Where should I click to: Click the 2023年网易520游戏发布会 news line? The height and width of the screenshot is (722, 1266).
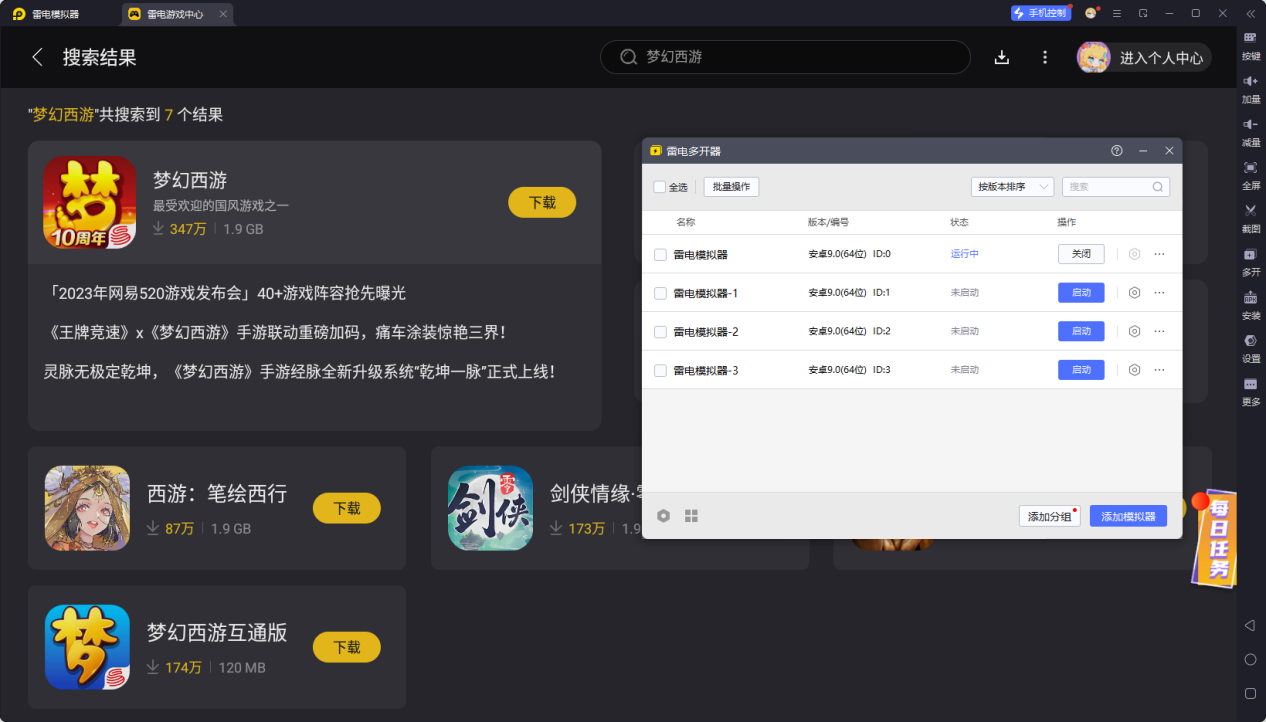pos(227,293)
